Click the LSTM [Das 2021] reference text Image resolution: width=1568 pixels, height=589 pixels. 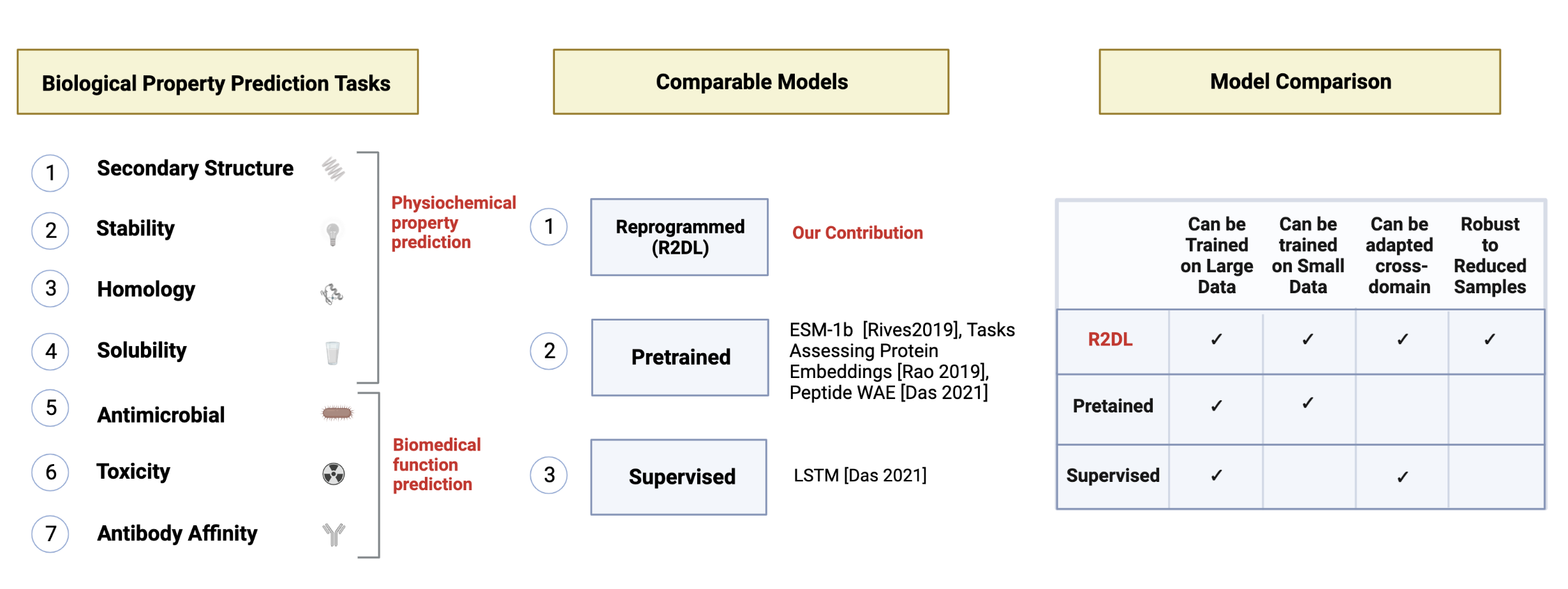pos(860,476)
